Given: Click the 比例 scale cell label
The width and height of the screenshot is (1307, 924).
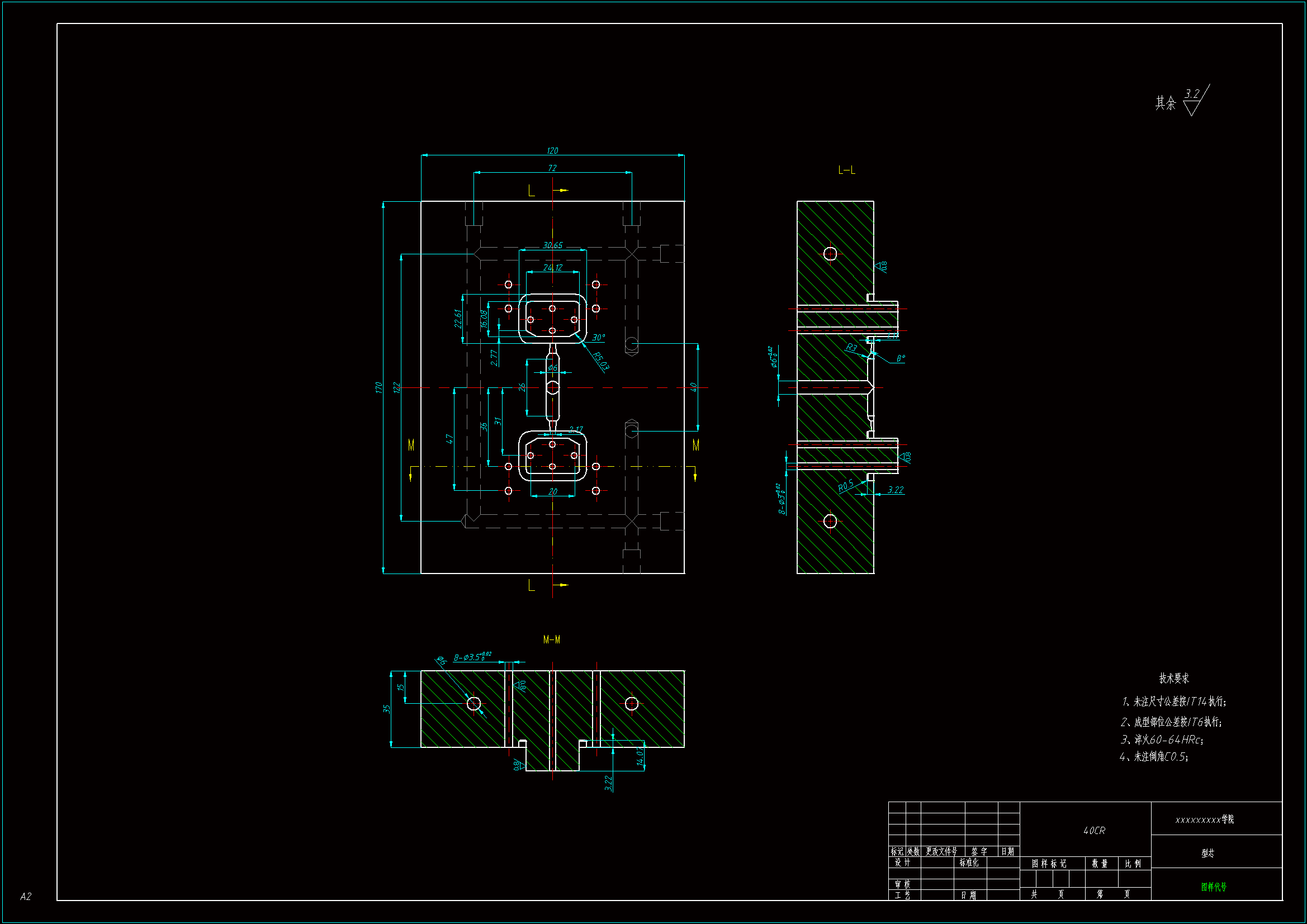Looking at the screenshot, I should coord(1133,864).
